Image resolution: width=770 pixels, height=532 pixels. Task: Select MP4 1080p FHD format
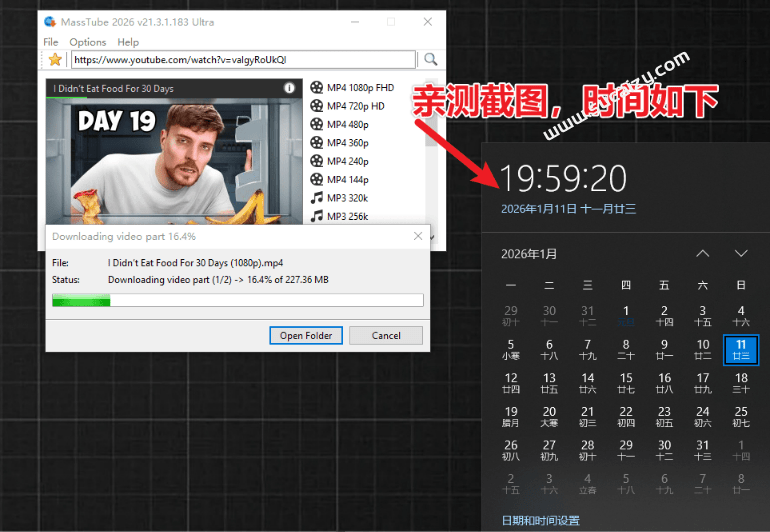(x=359, y=88)
